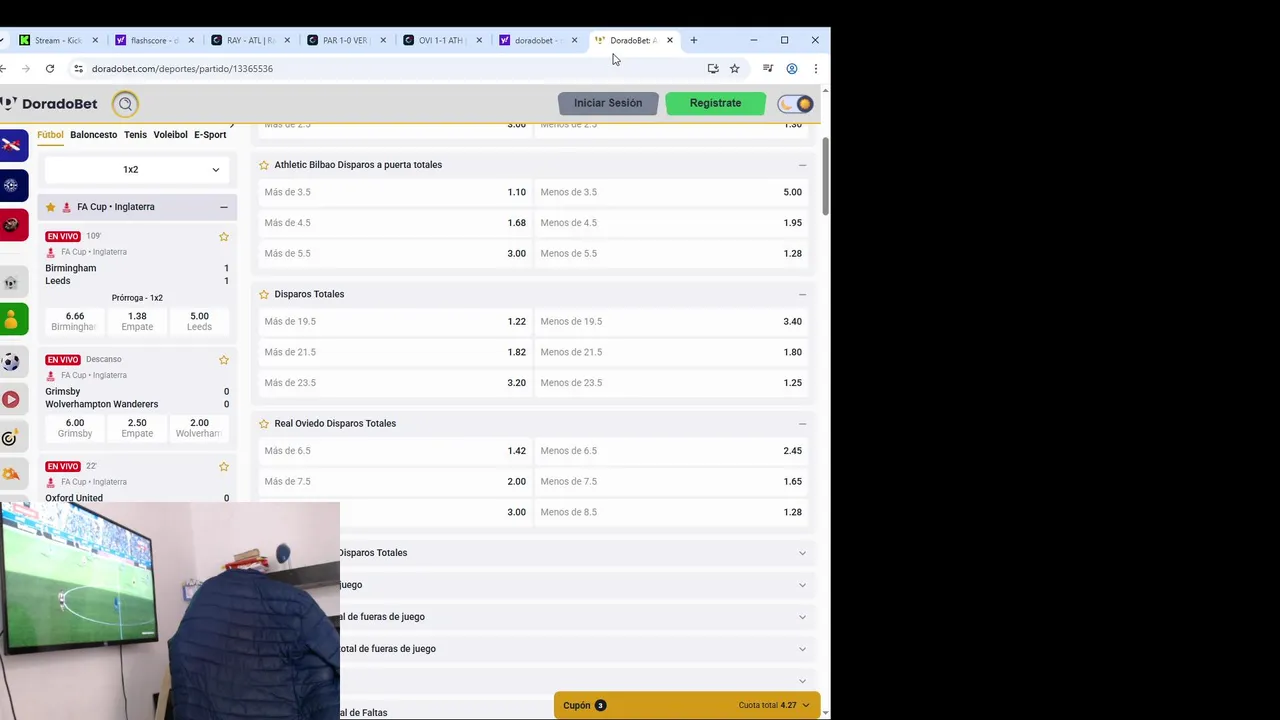Close the active DoradoBet tab

[669, 40]
